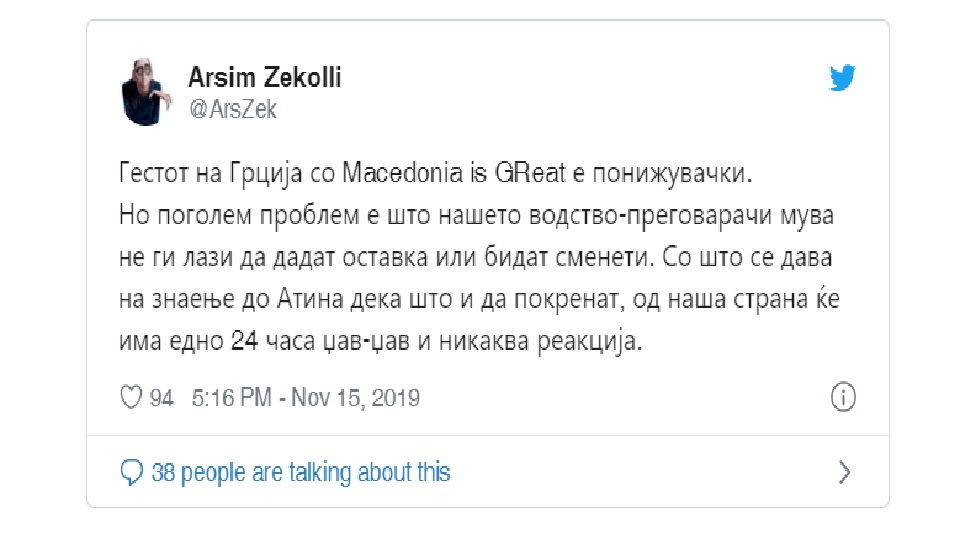Like the tweet with the heart icon
The image size is (960, 540).
coord(130,398)
